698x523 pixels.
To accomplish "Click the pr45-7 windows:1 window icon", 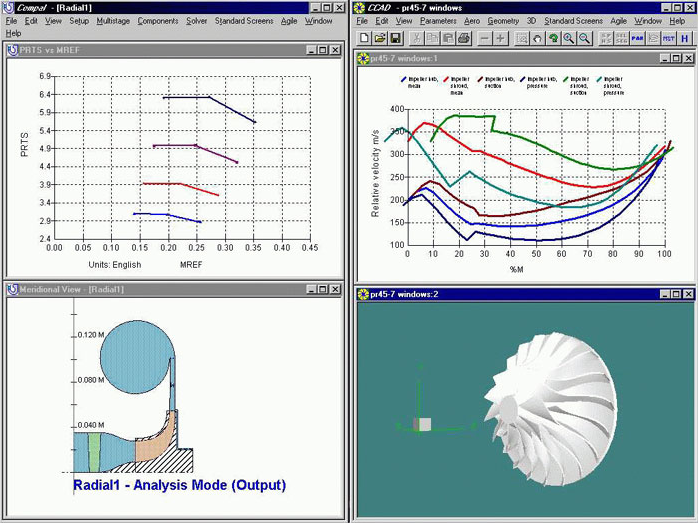I will pyautogui.click(x=364, y=58).
